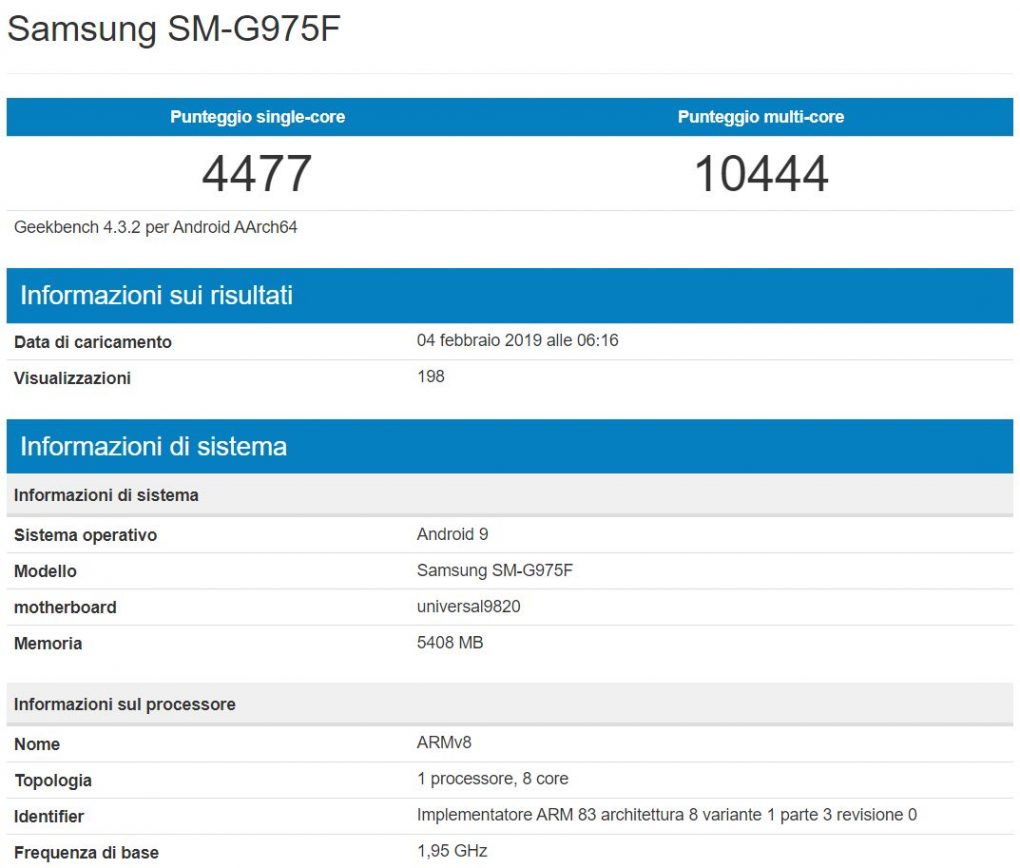The image size is (1020, 868).
Task: Click the upload date 04 febbraio 2019
Action: pos(518,340)
